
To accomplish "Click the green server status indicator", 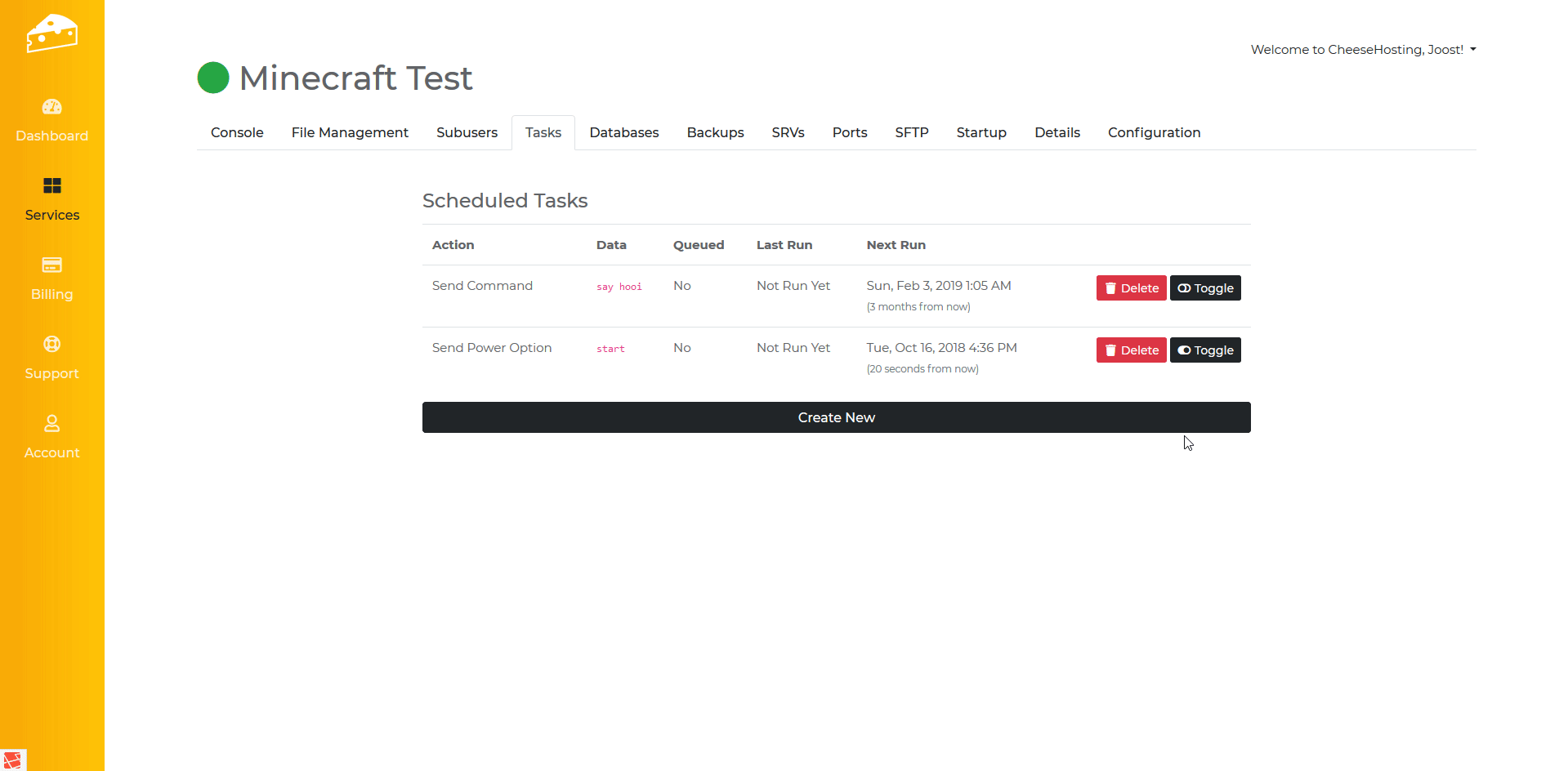I will pyautogui.click(x=213, y=78).
